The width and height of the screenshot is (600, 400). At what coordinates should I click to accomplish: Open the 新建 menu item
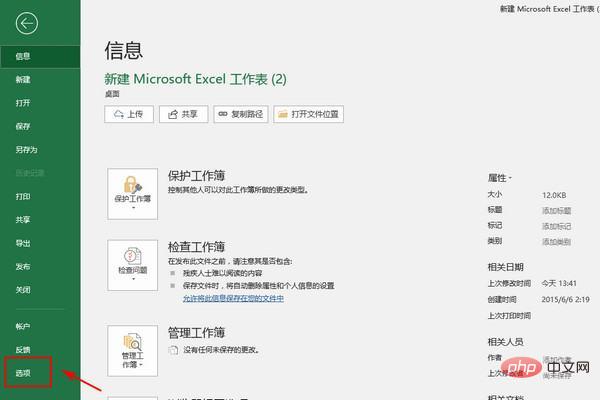23,80
